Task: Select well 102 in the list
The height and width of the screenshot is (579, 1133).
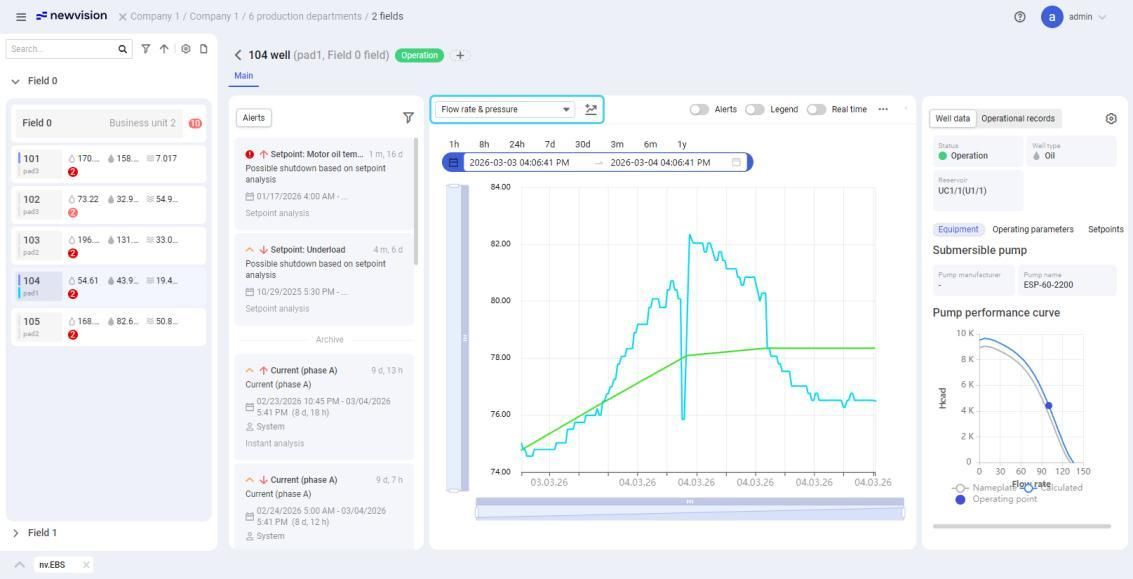Action: pyautogui.click(x=106, y=205)
